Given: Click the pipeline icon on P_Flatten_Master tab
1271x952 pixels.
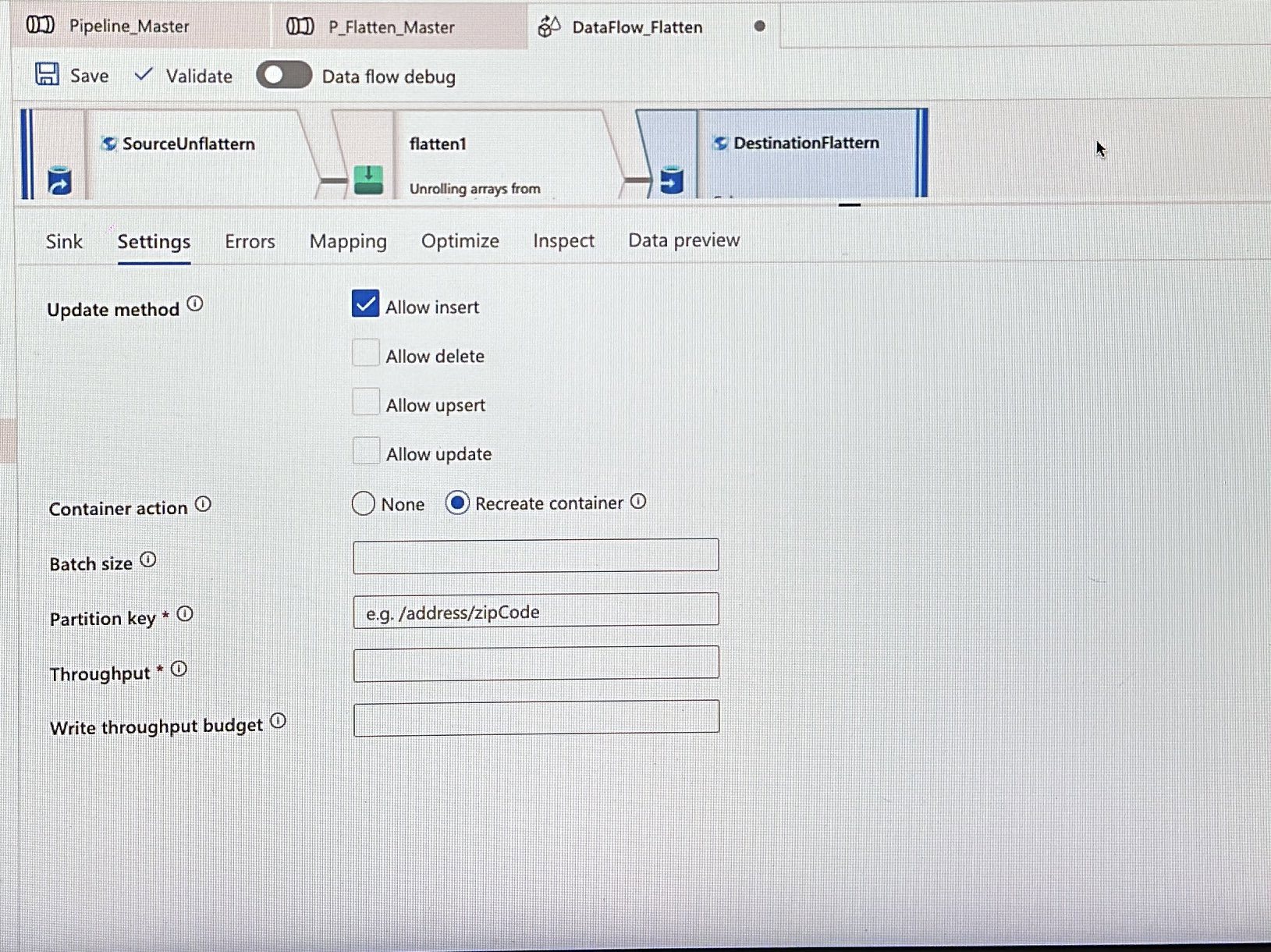Looking at the screenshot, I should 298,27.
